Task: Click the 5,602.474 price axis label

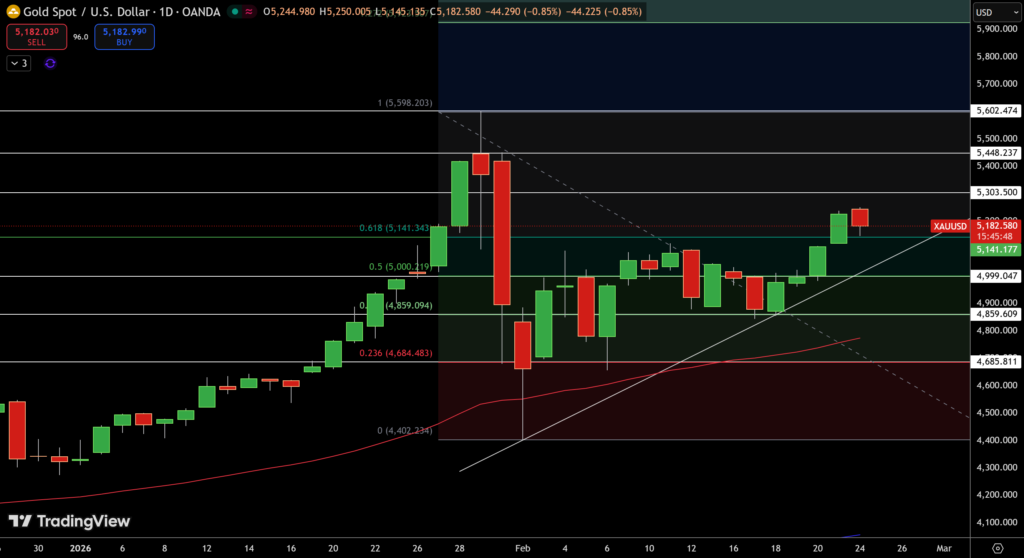Action: (x=996, y=111)
